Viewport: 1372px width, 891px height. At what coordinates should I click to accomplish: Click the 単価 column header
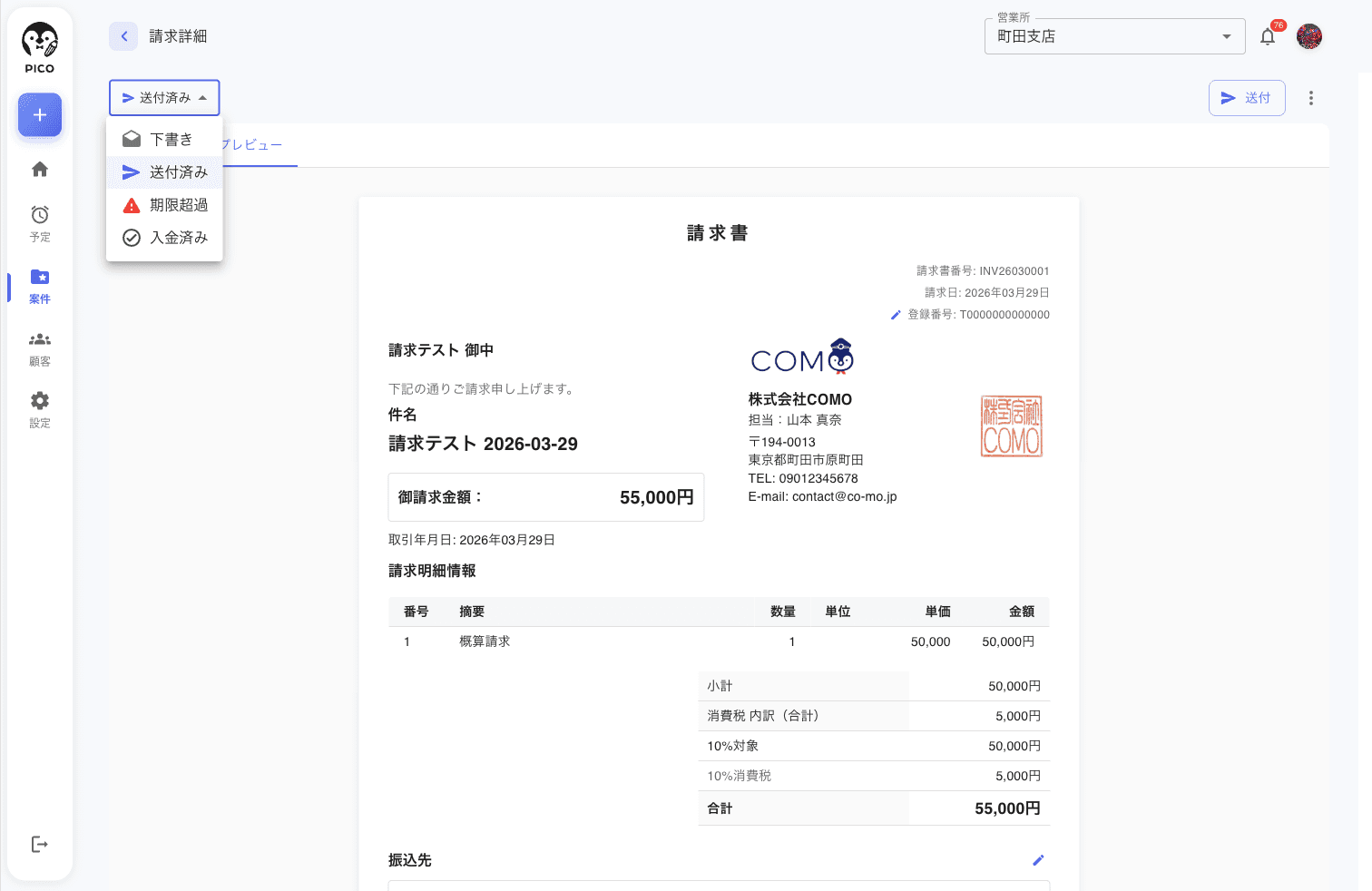coord(937,612)
